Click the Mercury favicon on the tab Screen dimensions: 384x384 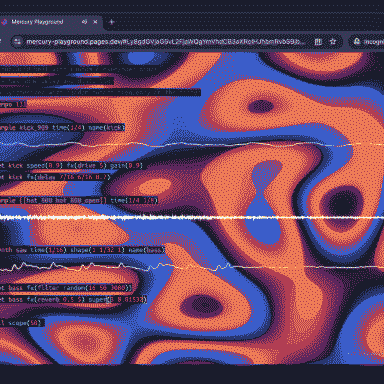pos(4,22)
